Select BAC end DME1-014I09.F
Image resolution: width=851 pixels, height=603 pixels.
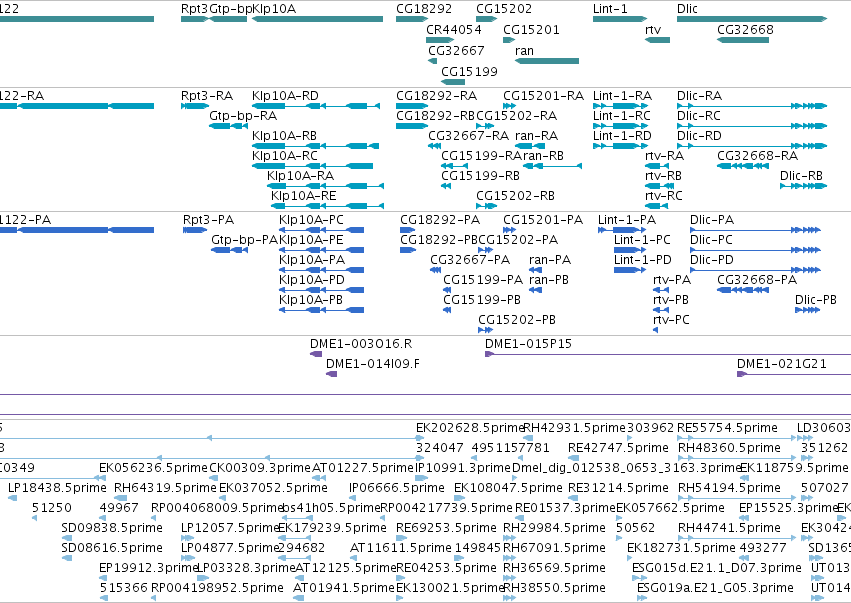(332, 374)
